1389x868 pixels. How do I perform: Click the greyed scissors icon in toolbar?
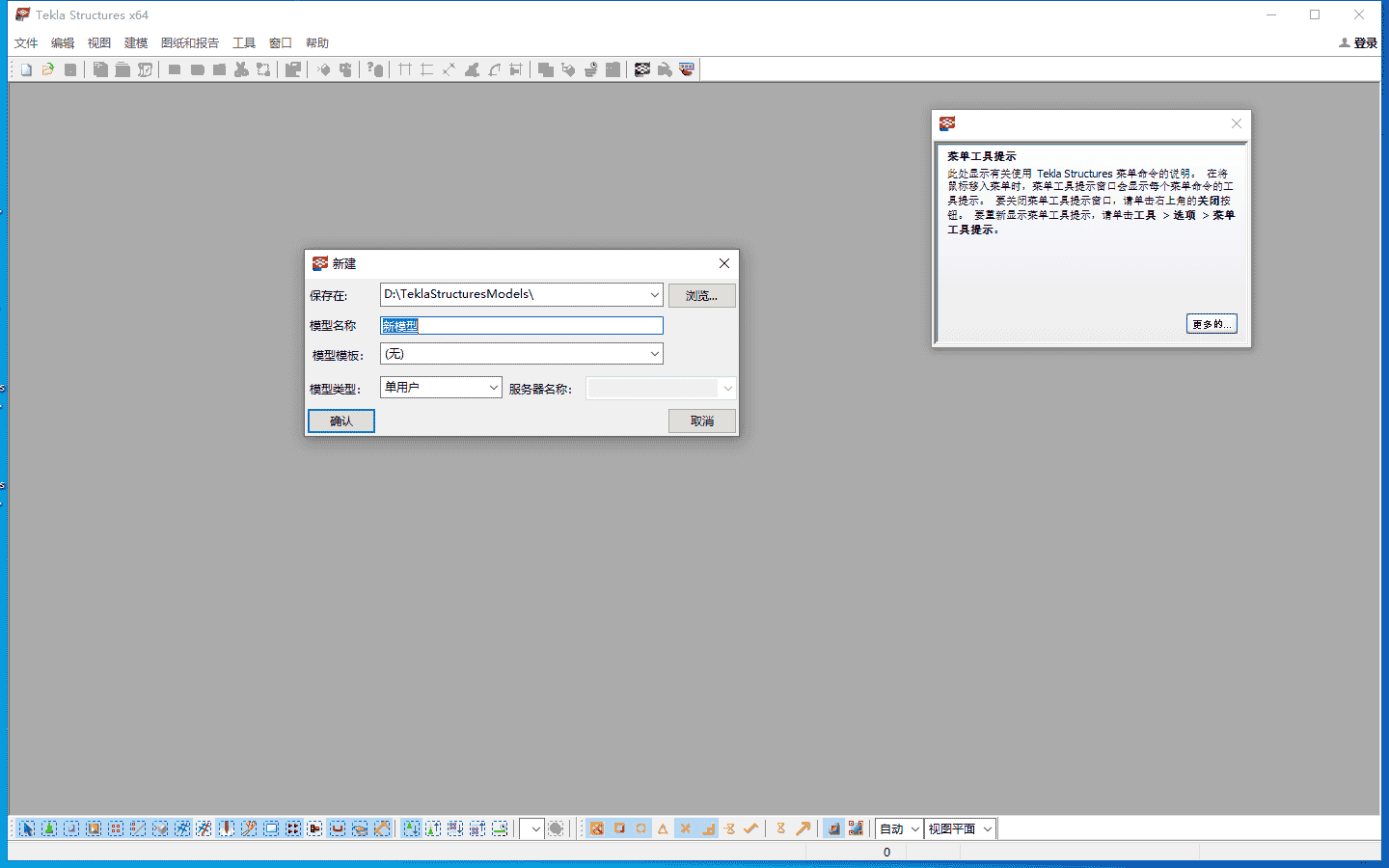coord(241,69)
